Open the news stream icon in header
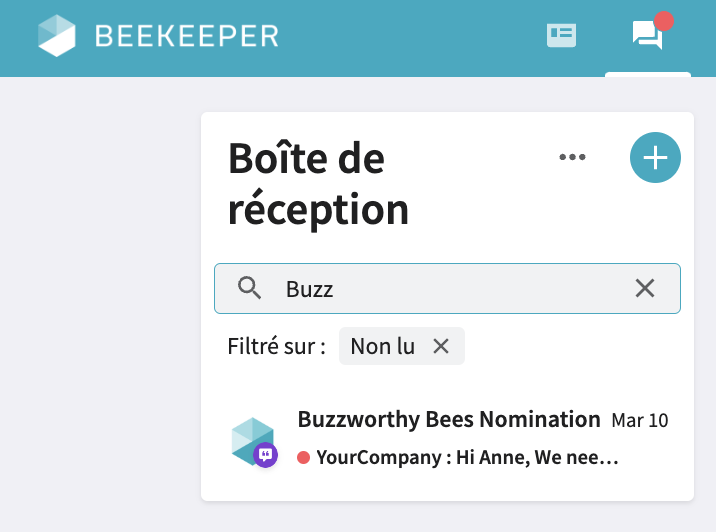The image size is (716, 532). (561, 36)
